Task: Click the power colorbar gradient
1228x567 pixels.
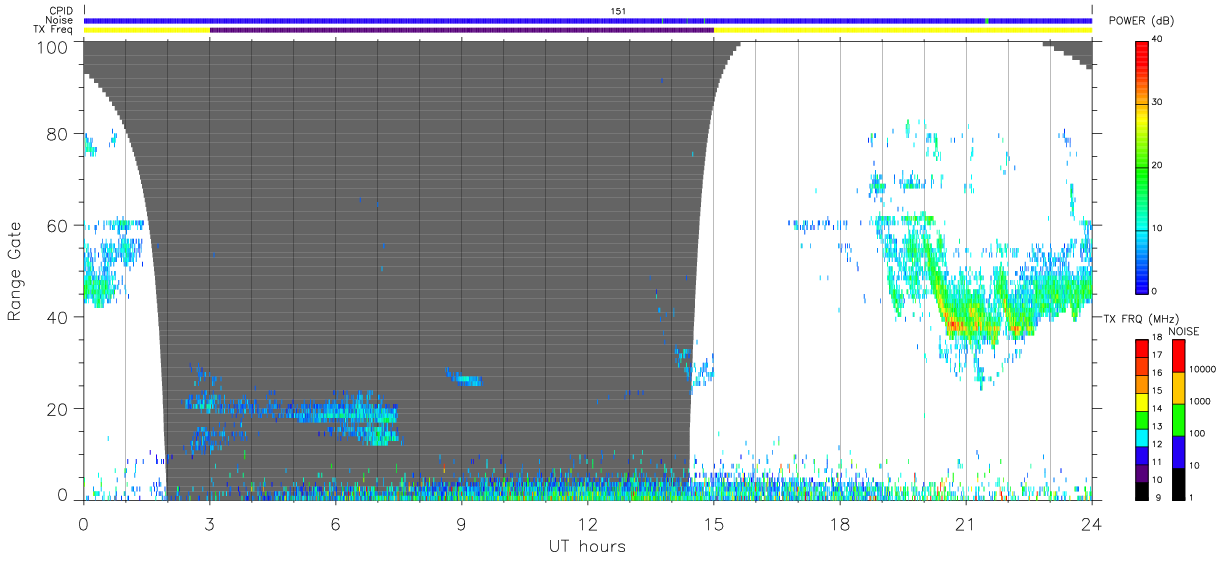Action: click(1142, 166)
